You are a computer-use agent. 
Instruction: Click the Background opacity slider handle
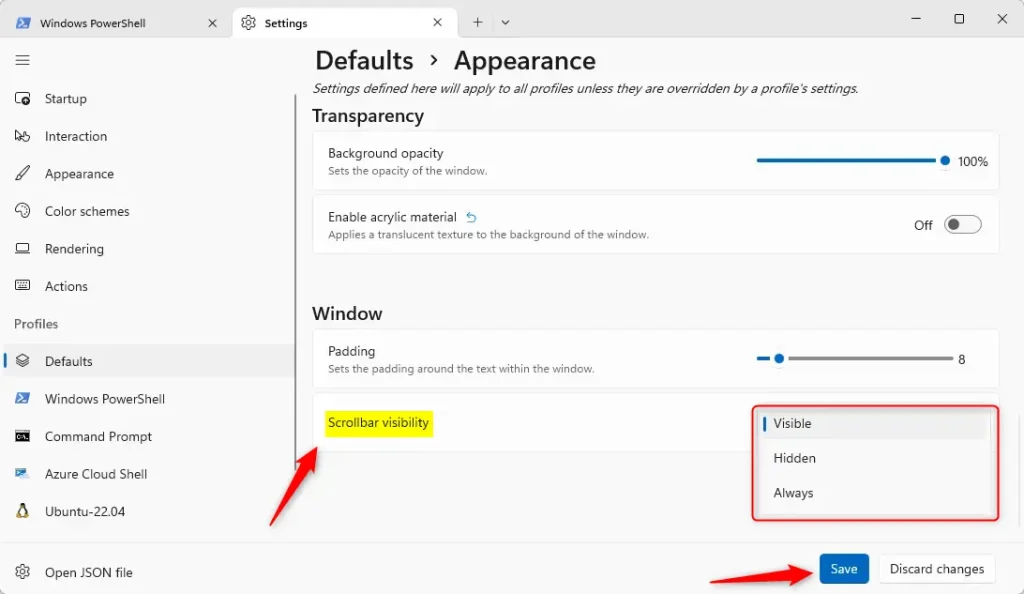pos(945,161)
